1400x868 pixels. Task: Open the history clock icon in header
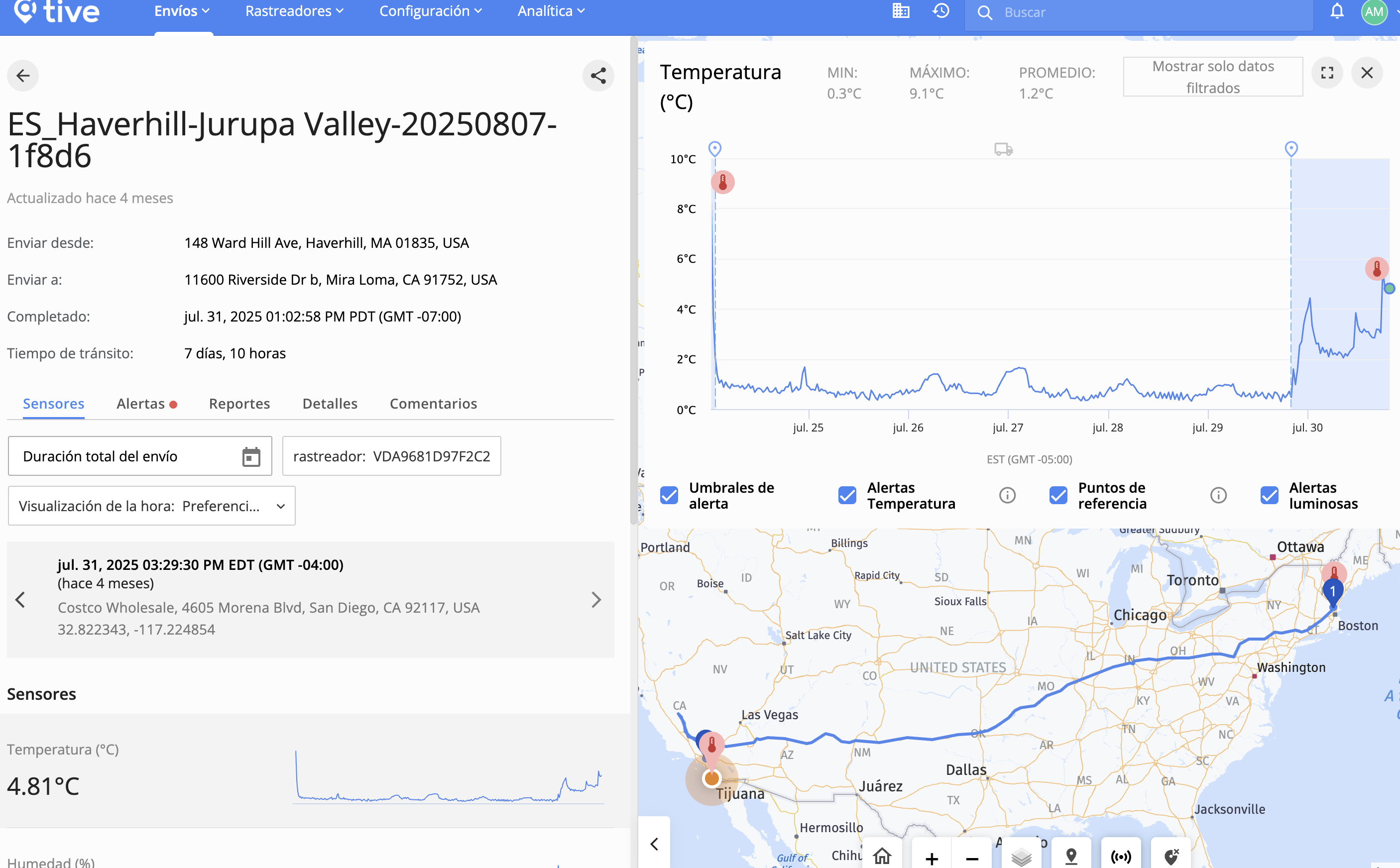point(940,11)
